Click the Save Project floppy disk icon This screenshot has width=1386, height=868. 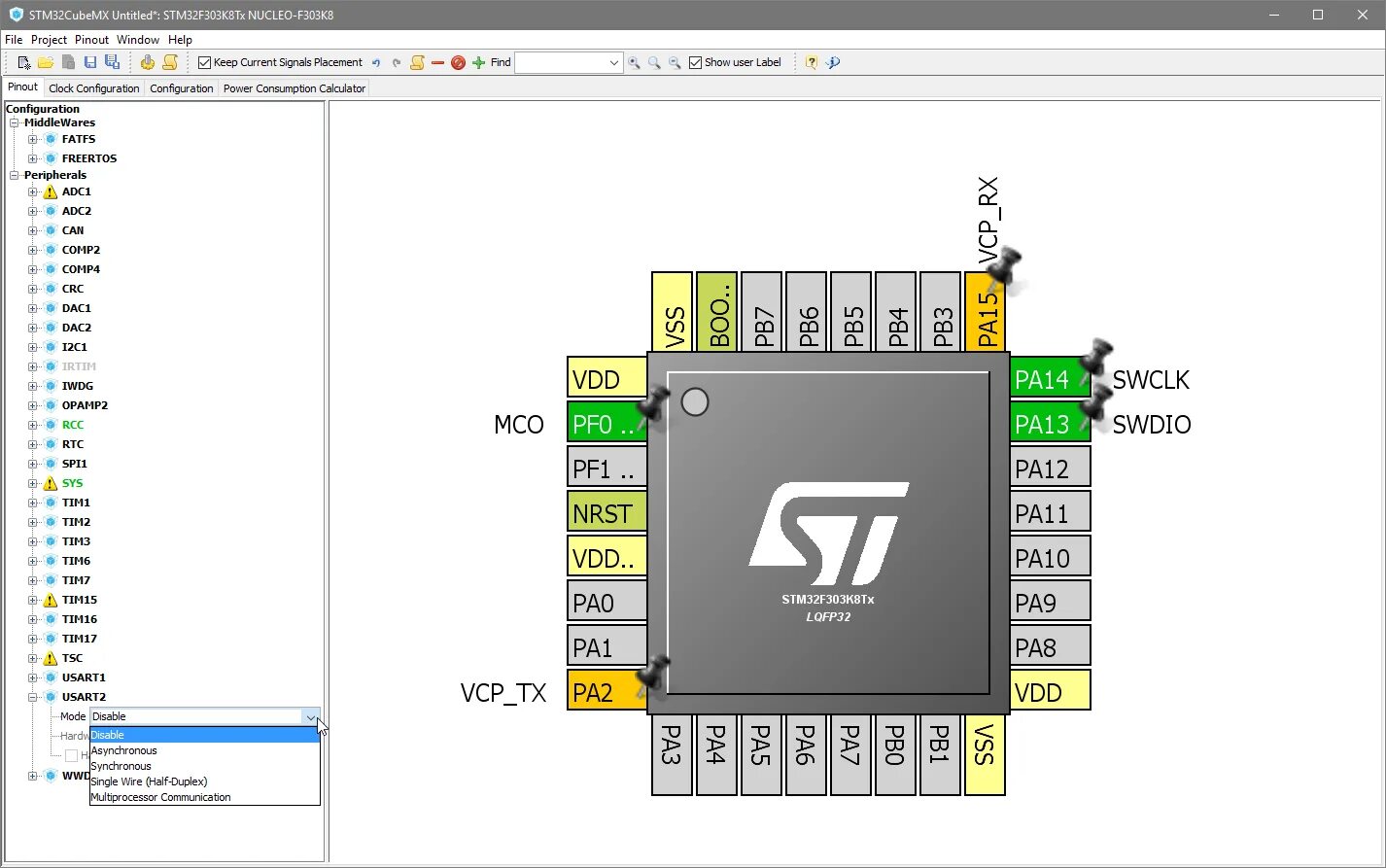click(x=90, y=62)
